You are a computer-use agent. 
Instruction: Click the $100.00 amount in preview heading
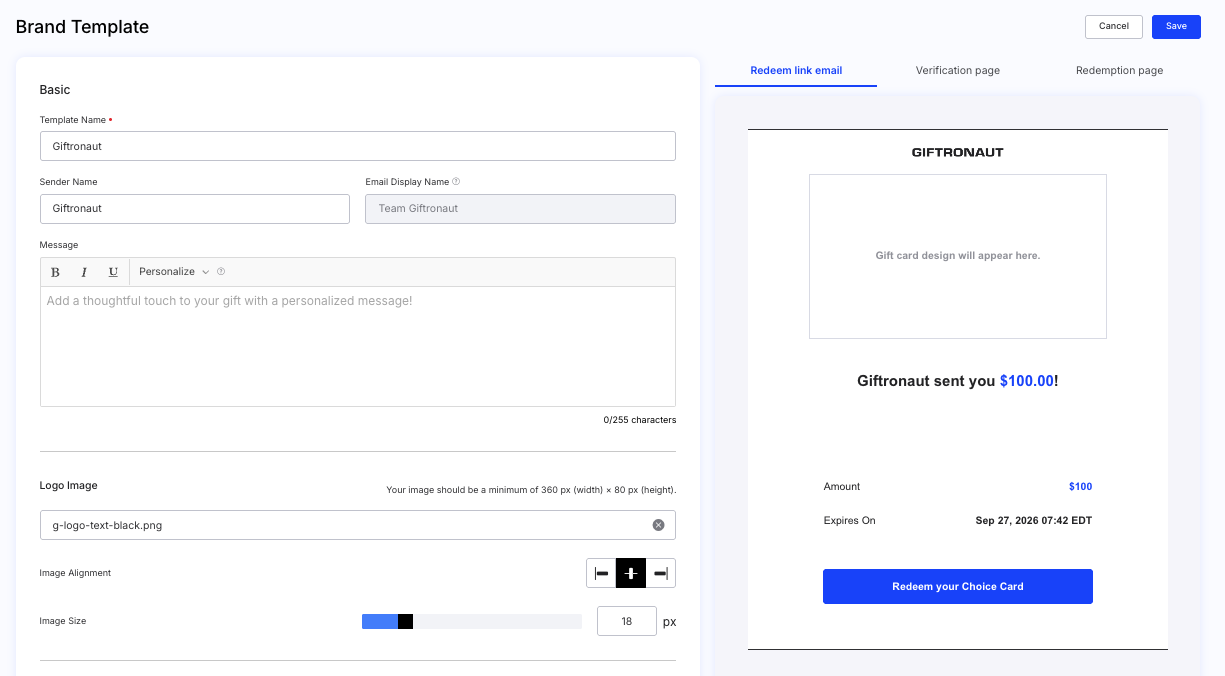(x=1027, y=381)
